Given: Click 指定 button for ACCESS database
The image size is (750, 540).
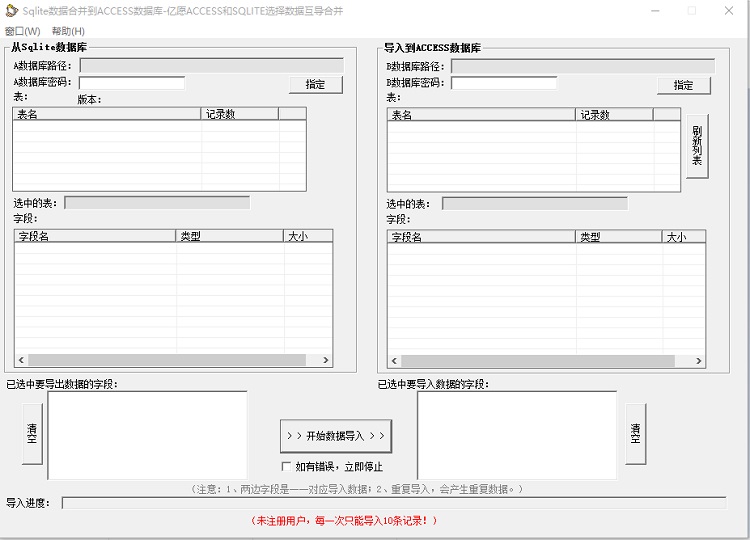Looking at the screenshot, I should pyautogui.click(x=684, y=86).
